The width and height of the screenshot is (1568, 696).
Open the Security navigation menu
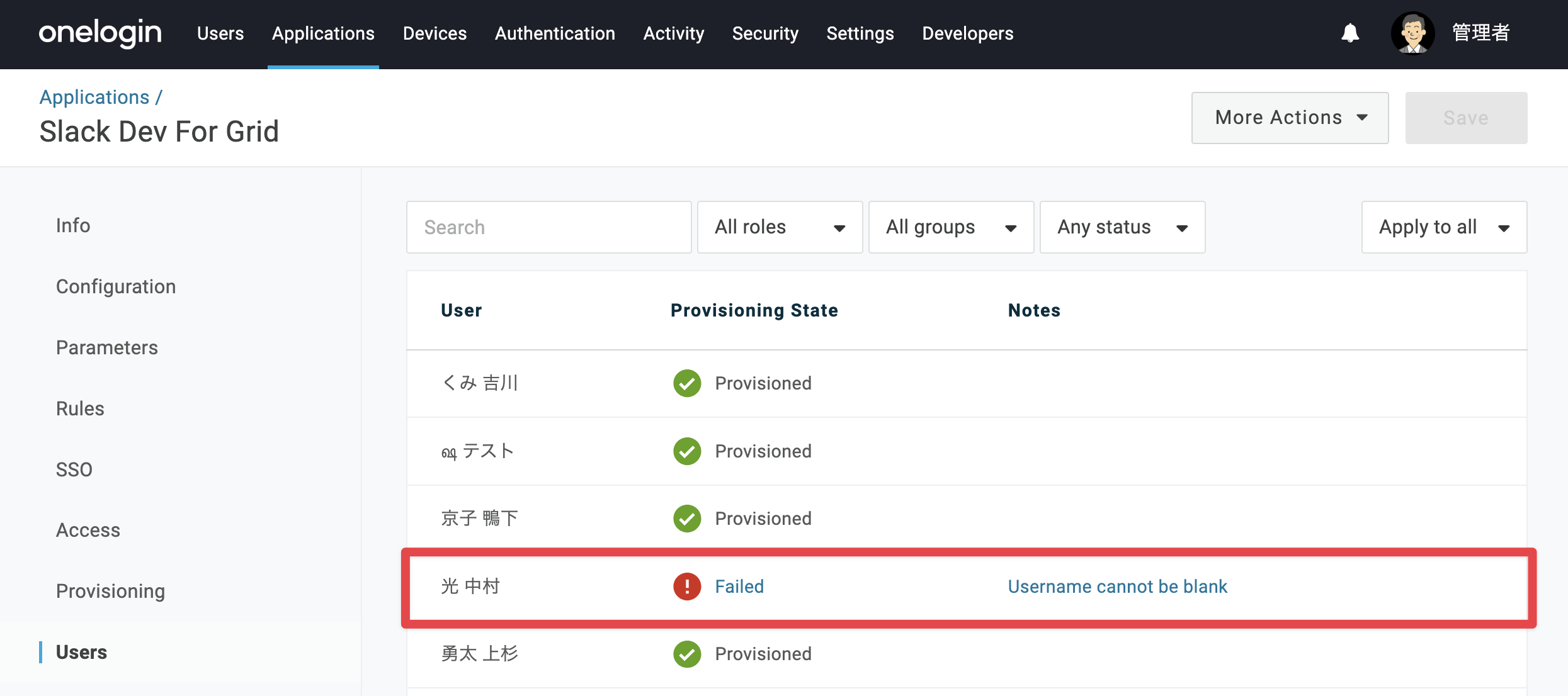tap(765, 33)
